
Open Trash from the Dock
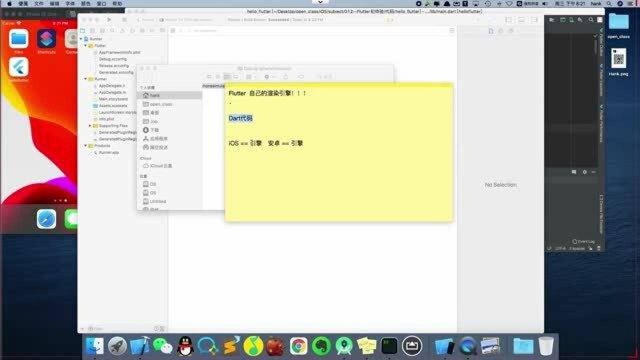click(546, 346)
